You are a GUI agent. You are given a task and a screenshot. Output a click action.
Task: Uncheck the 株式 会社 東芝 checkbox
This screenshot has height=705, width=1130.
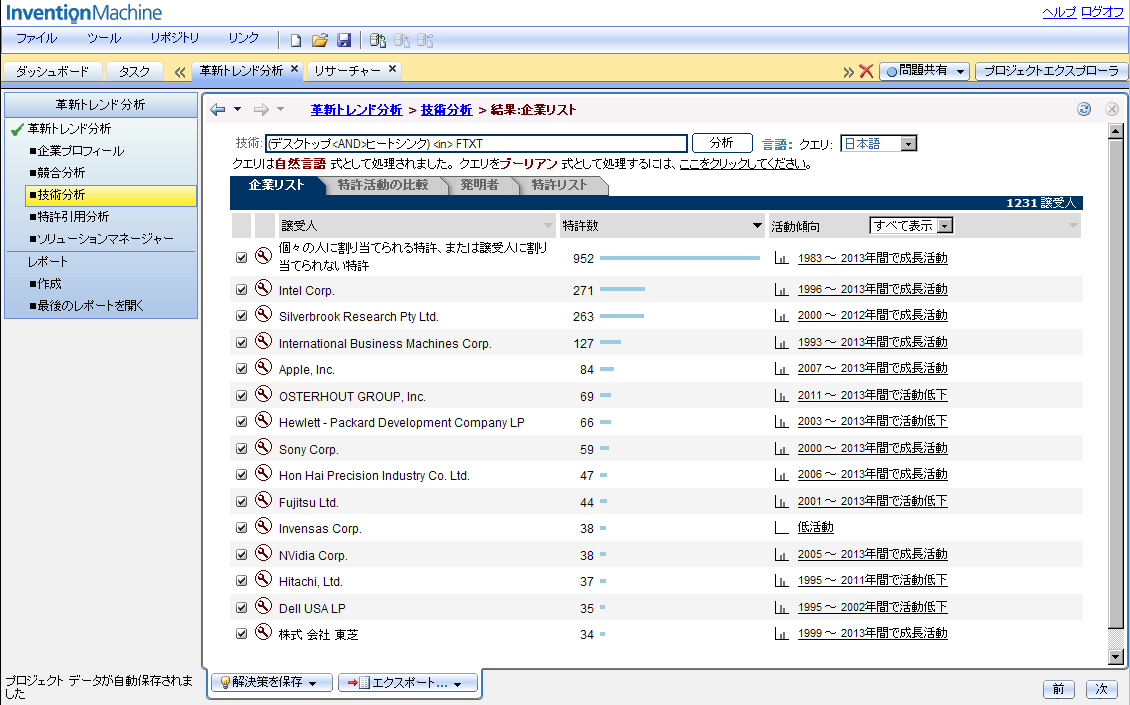(241, 634)
